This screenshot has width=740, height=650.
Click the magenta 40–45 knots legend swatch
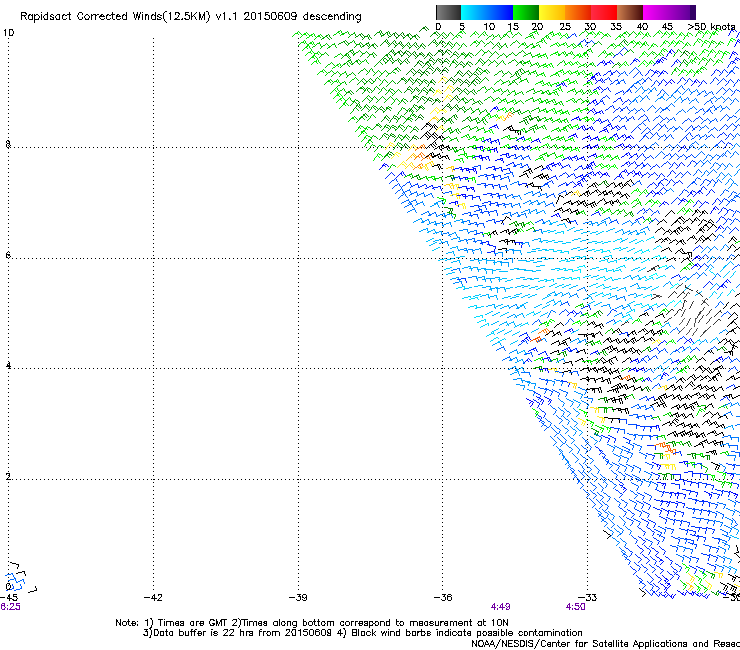pos(656,12)
